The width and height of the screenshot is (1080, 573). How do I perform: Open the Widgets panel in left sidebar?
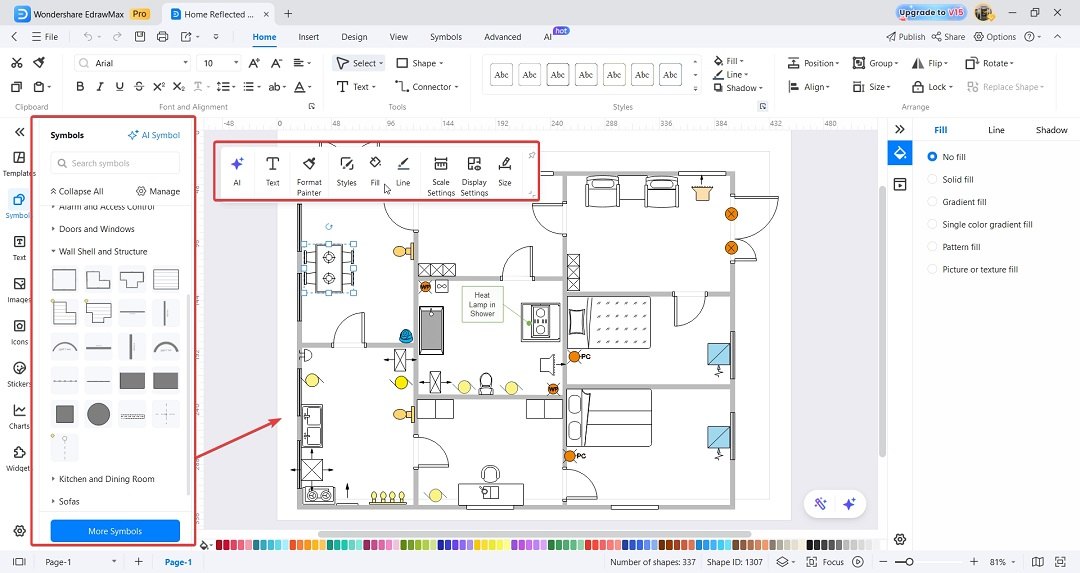click(19, 459)
